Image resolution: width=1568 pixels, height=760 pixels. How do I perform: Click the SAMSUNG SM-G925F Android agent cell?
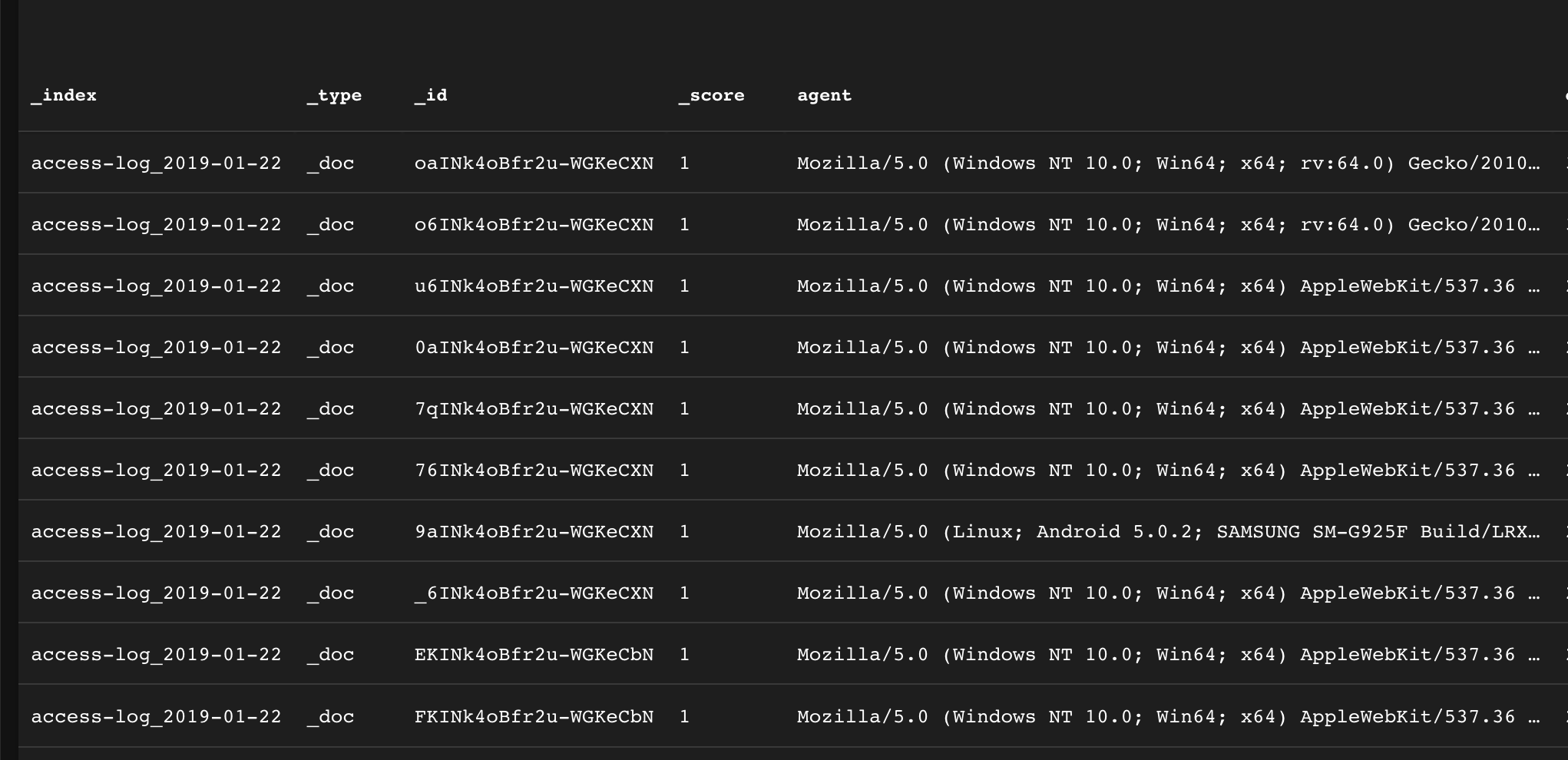1169,531
